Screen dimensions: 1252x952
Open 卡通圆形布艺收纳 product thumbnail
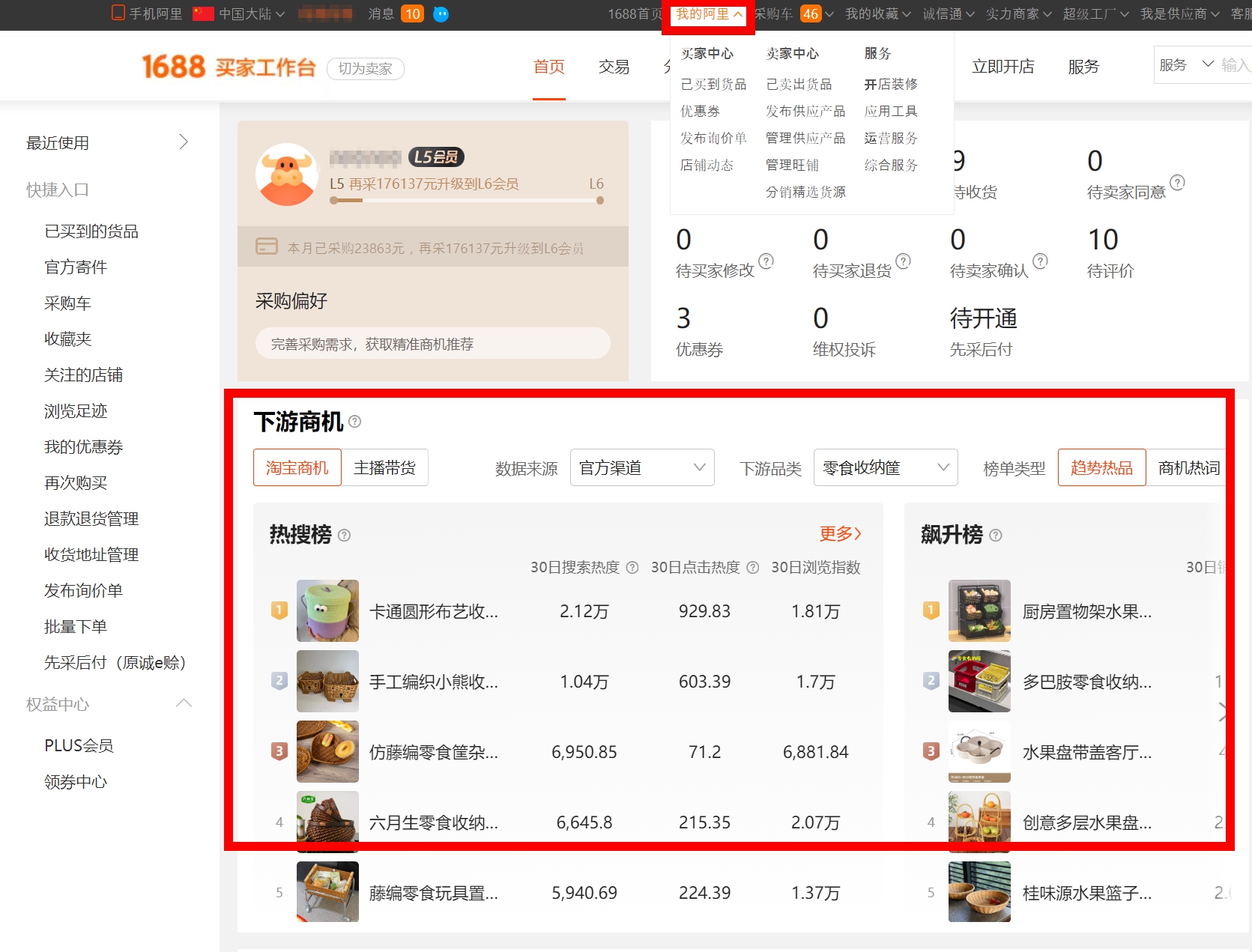click(327, 610)
